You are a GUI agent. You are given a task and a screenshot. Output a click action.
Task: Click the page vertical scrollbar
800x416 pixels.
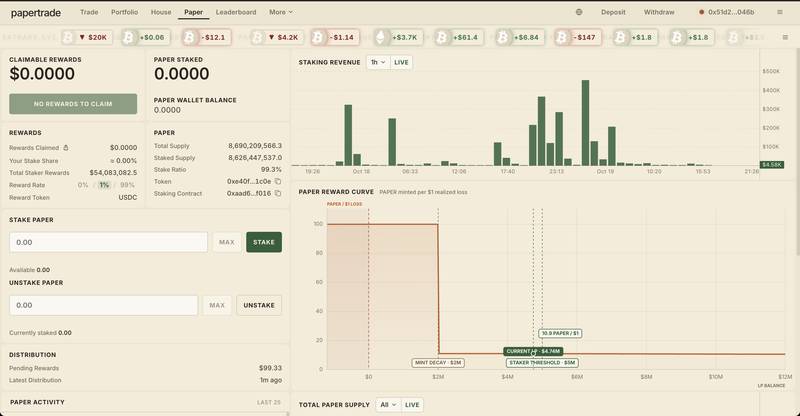(x=797, y=153)
